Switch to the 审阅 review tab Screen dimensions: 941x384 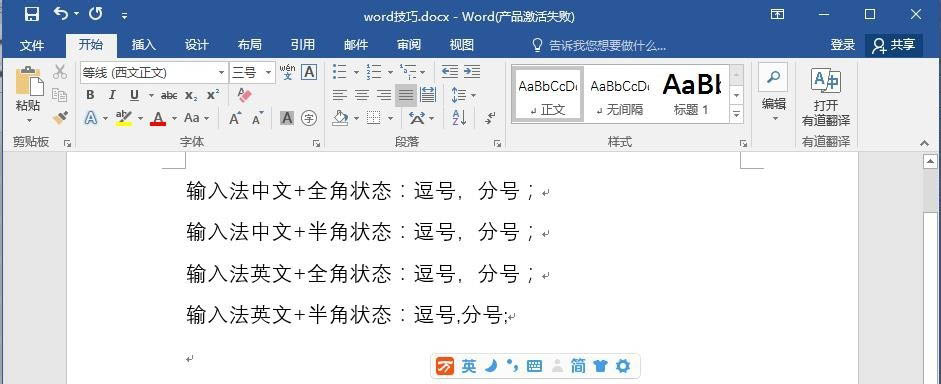coord(409,45)
